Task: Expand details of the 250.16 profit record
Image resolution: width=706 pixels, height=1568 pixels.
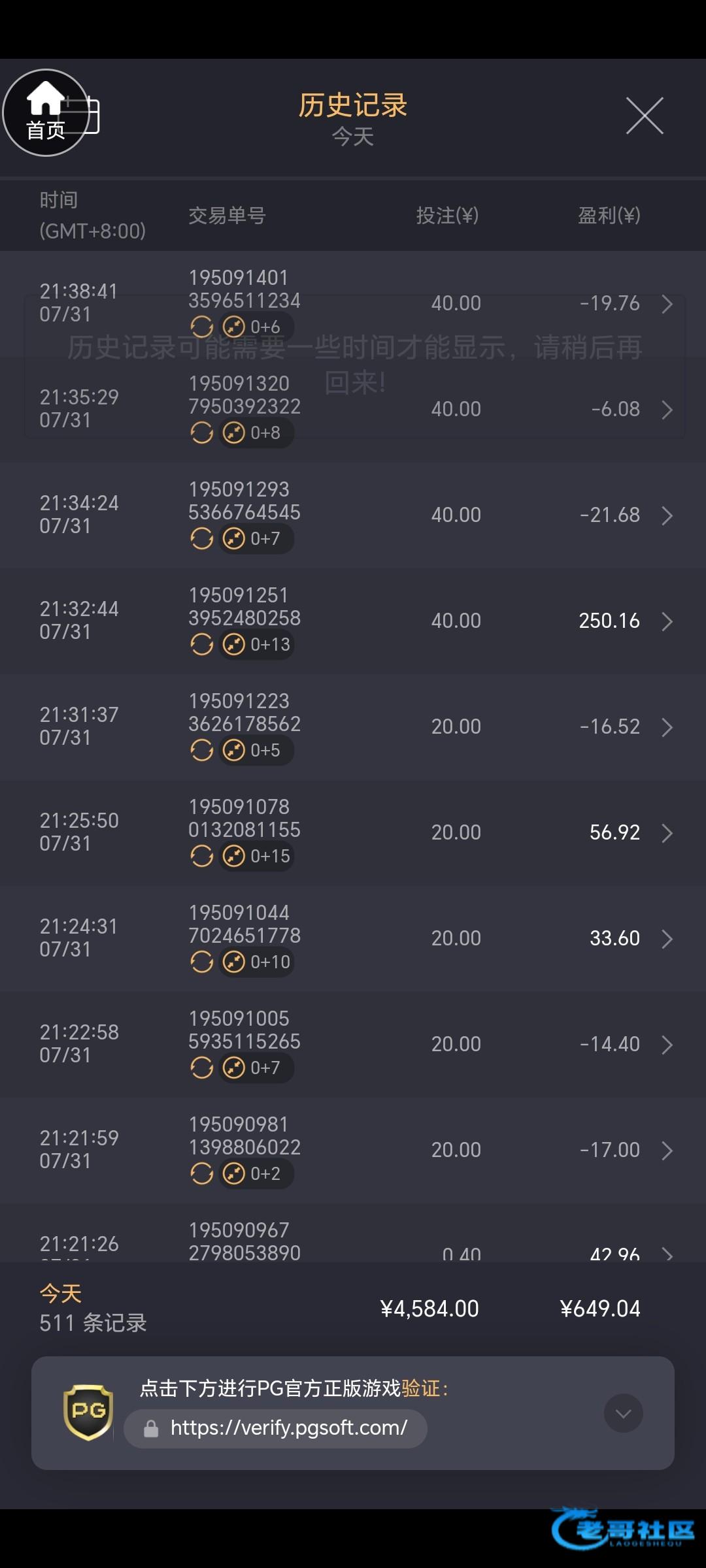Action: (x=667, y=621)
